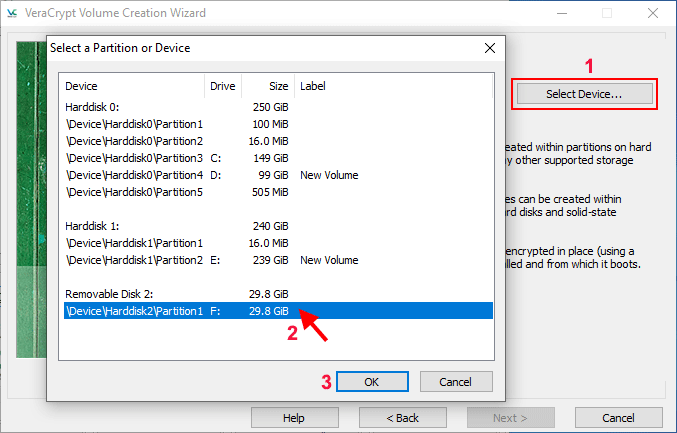Select the Removable Disk 2: 29.8 GiB row
The height and width of the screenshot is (433, 677).
click(278, 294)
